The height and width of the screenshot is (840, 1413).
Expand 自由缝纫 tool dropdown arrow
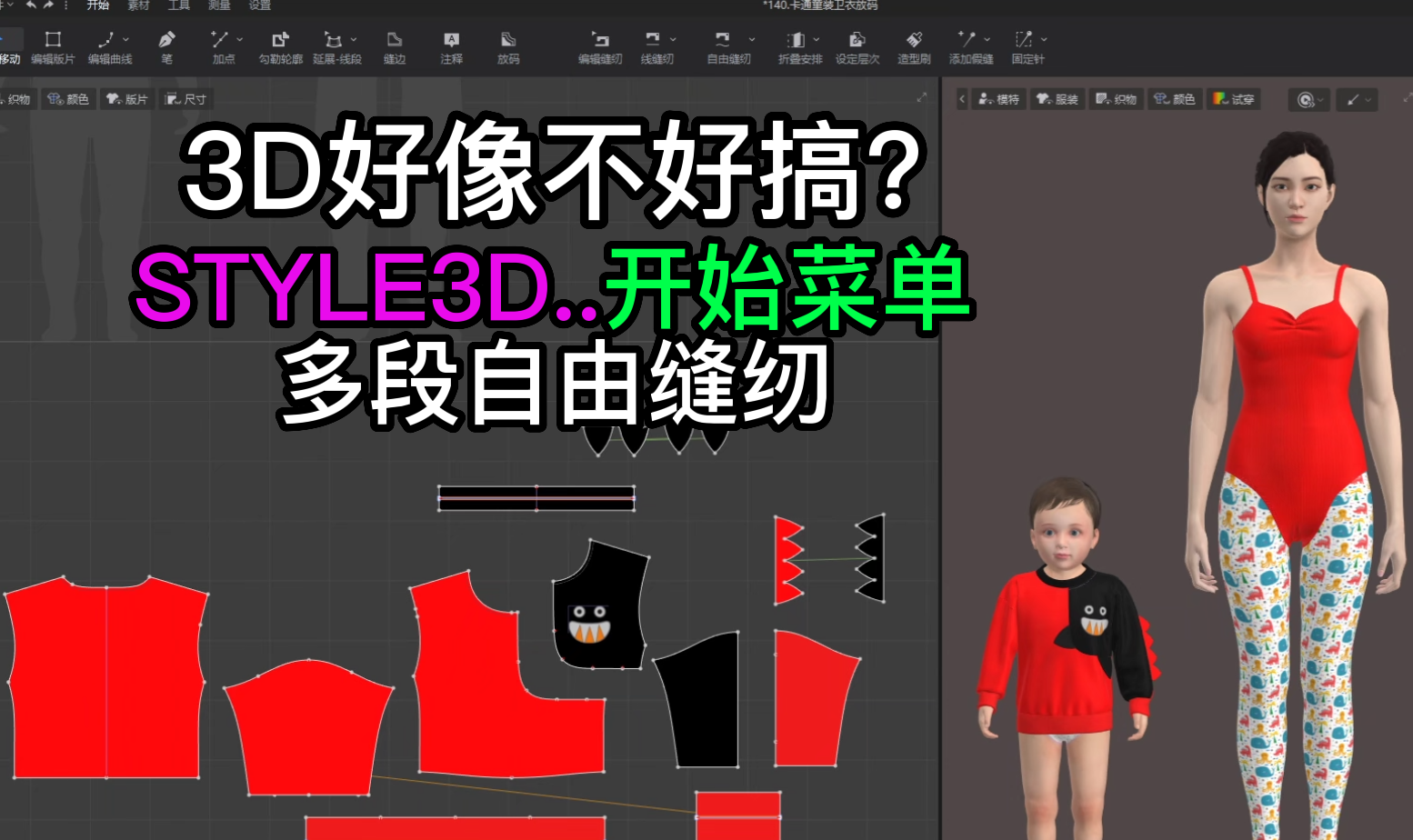(752, 39)
